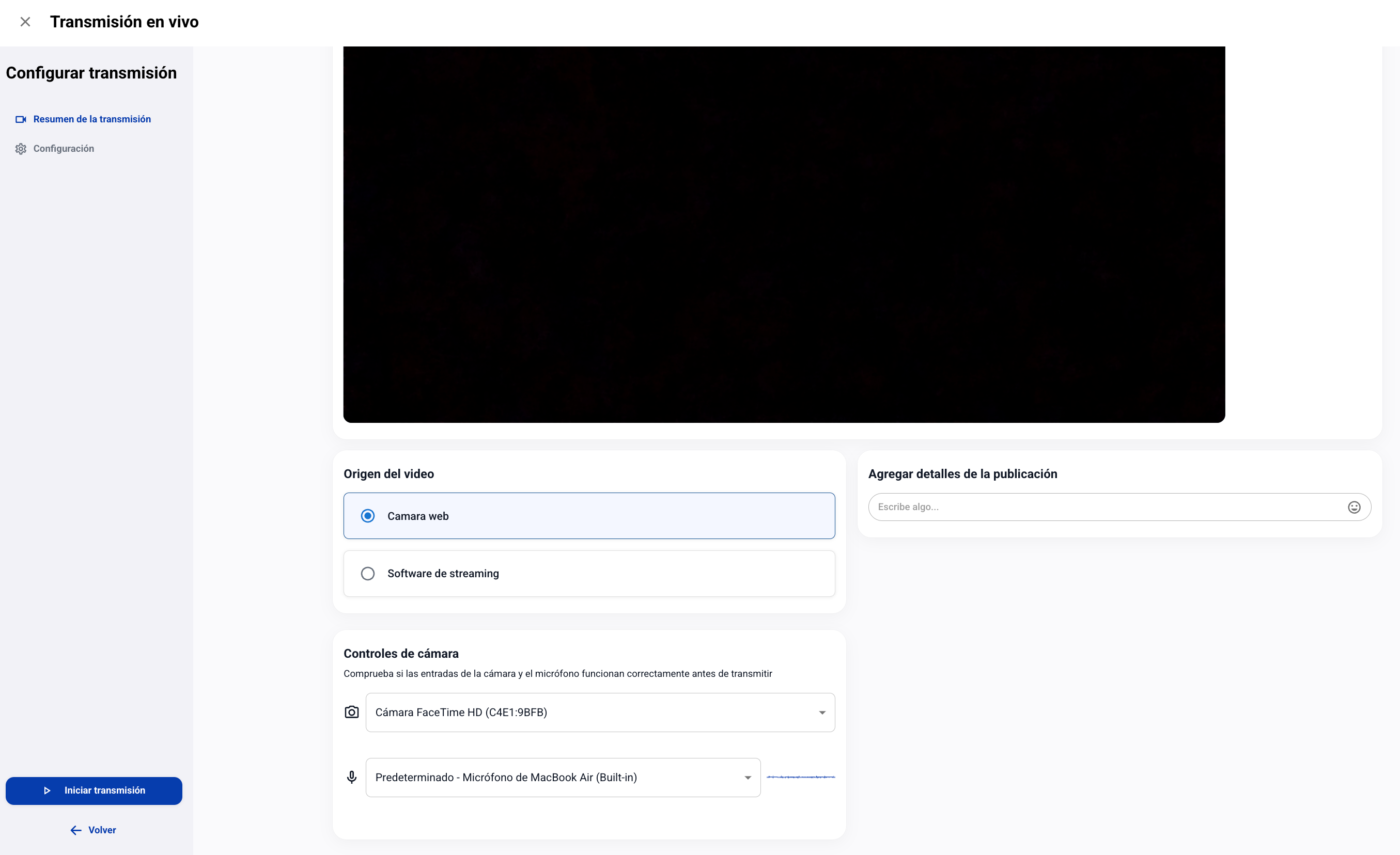Select the Camara web radio button

pyautogui.click(x=368, y=516)
